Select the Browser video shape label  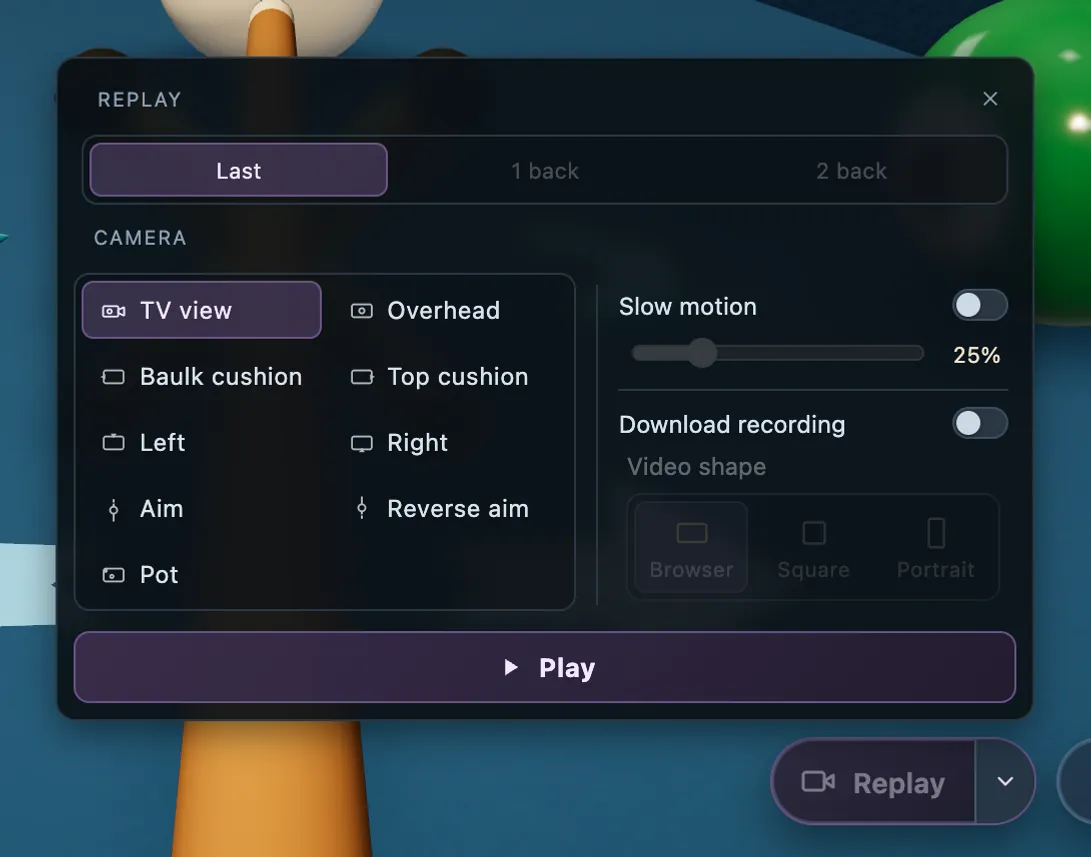[692, 570]
